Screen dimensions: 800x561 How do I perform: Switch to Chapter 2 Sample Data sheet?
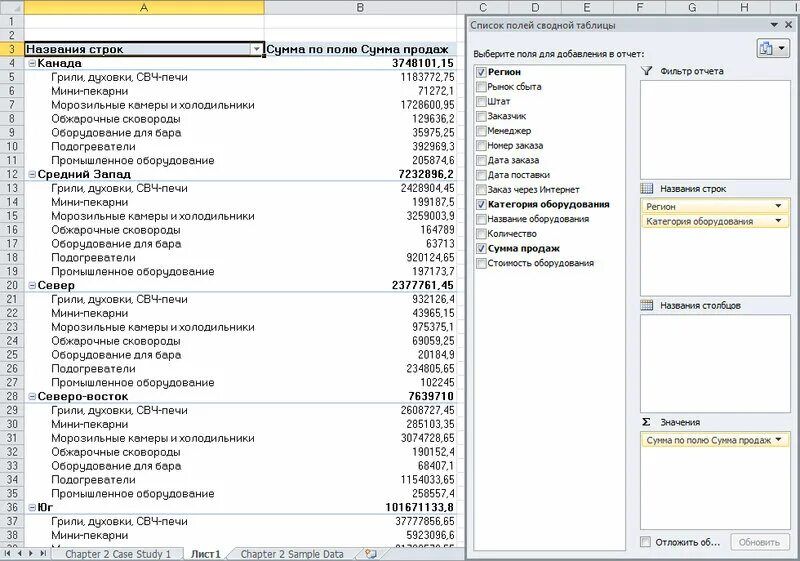point(292,554)
